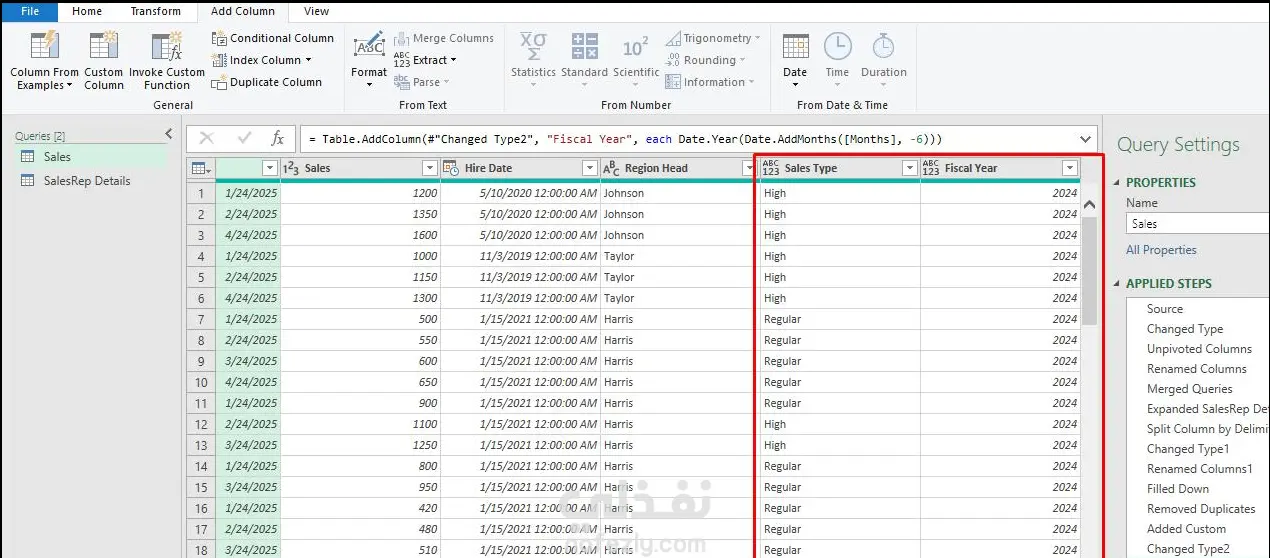Open the Format text menu
This screenshot has width=1270, height=558.
pyautogui.click(x=369, y=61)
